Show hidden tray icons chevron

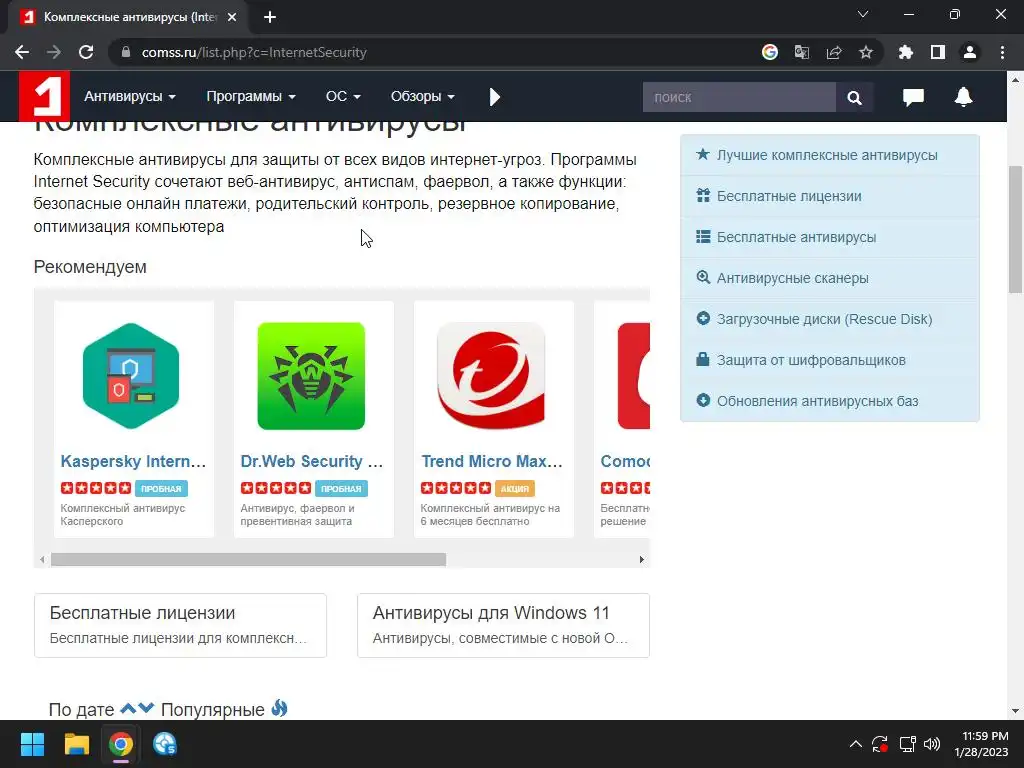point(856,744)
